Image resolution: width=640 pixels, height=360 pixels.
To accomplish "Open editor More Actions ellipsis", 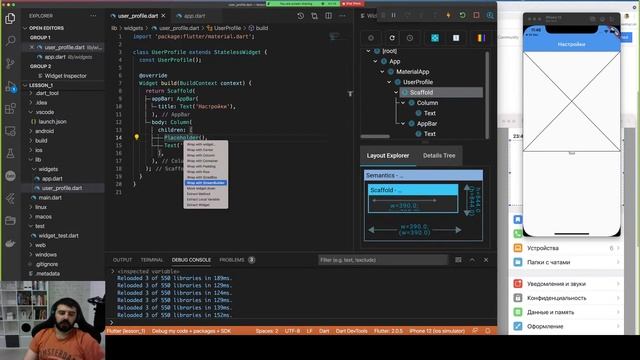I will 342,16.
